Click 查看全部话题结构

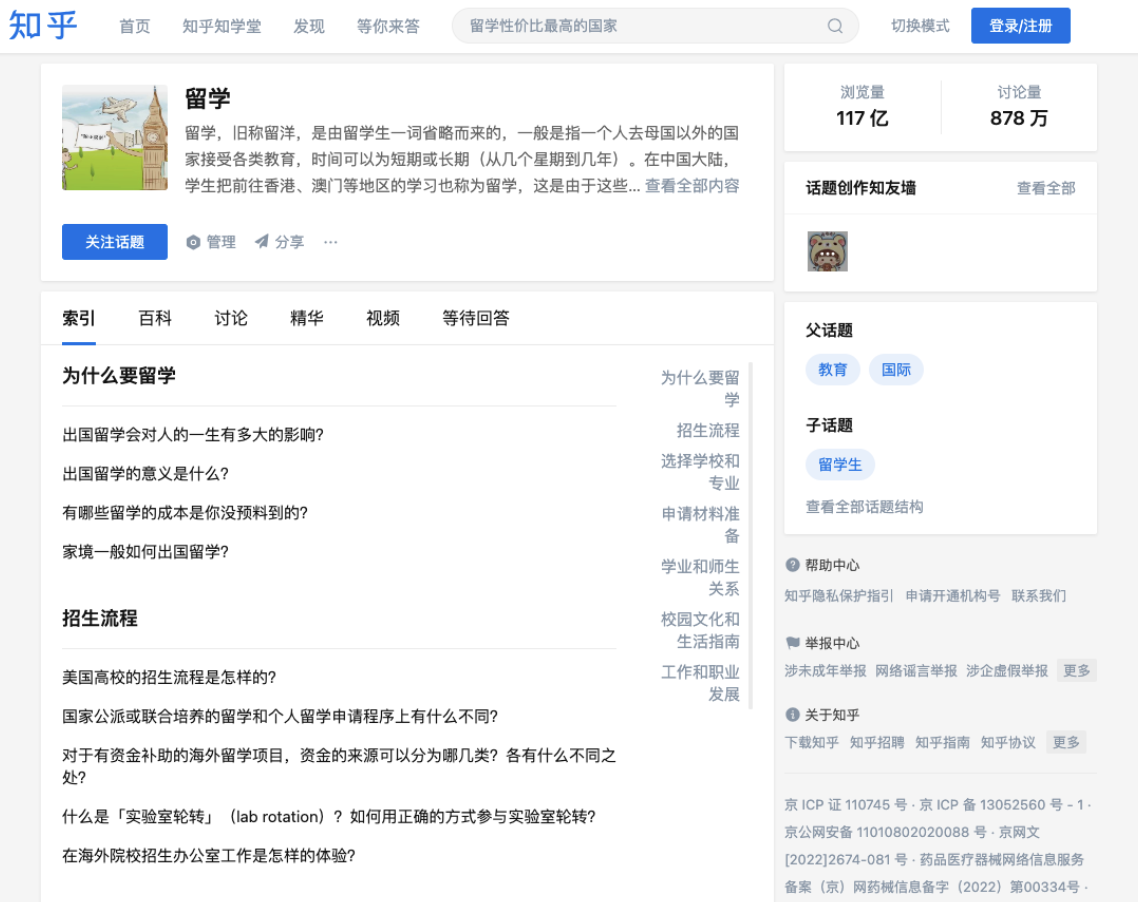coord(869,509)
